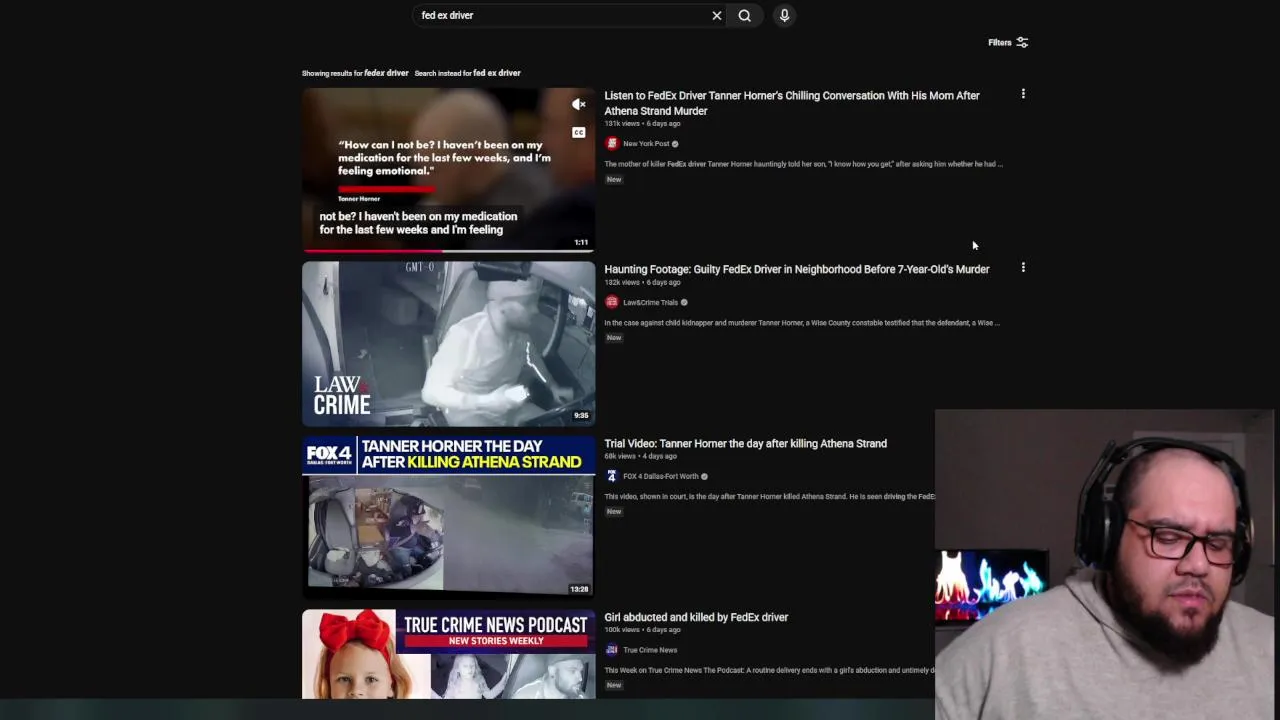Visit the True Crime News channel name
The width and height of the screenshot is (1280, 720).
point(650,650)
